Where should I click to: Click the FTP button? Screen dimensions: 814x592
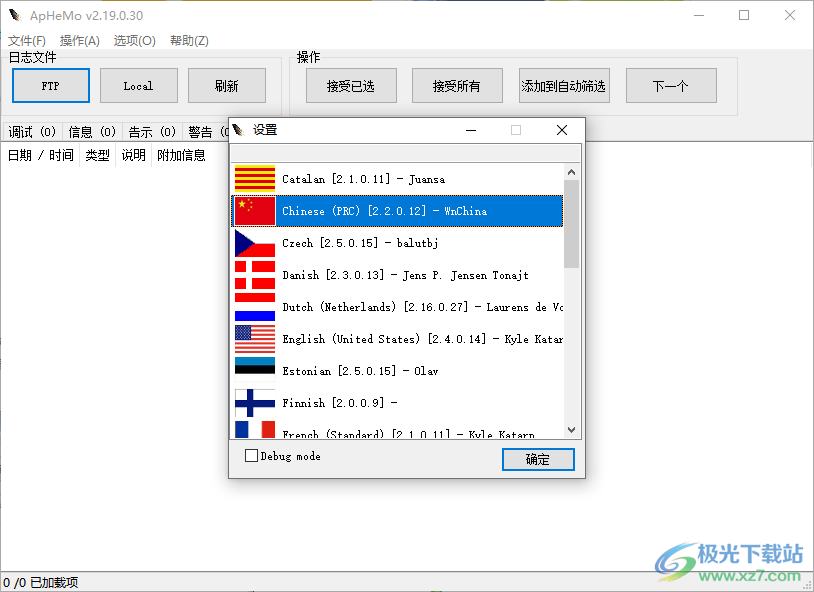(51, 86)
